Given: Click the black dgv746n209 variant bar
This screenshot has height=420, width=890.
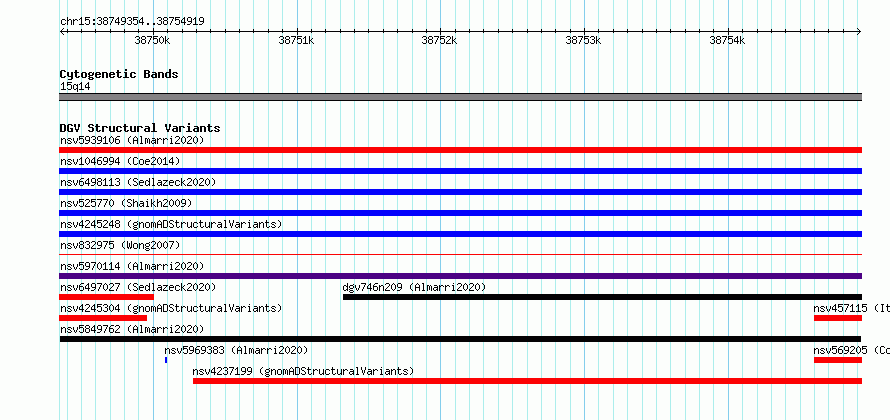Looking at the screenshot, I should [x=602, y=297].
